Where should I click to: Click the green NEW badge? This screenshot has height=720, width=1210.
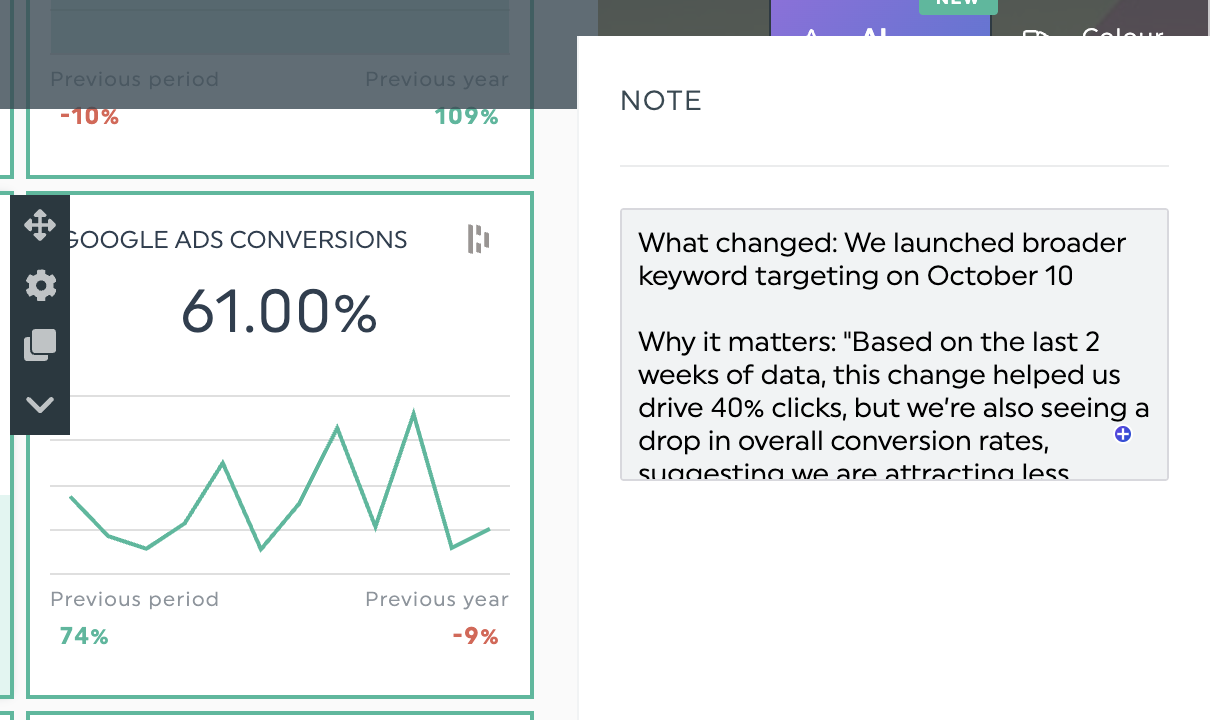pyautogui.click(x=957, y=5)
